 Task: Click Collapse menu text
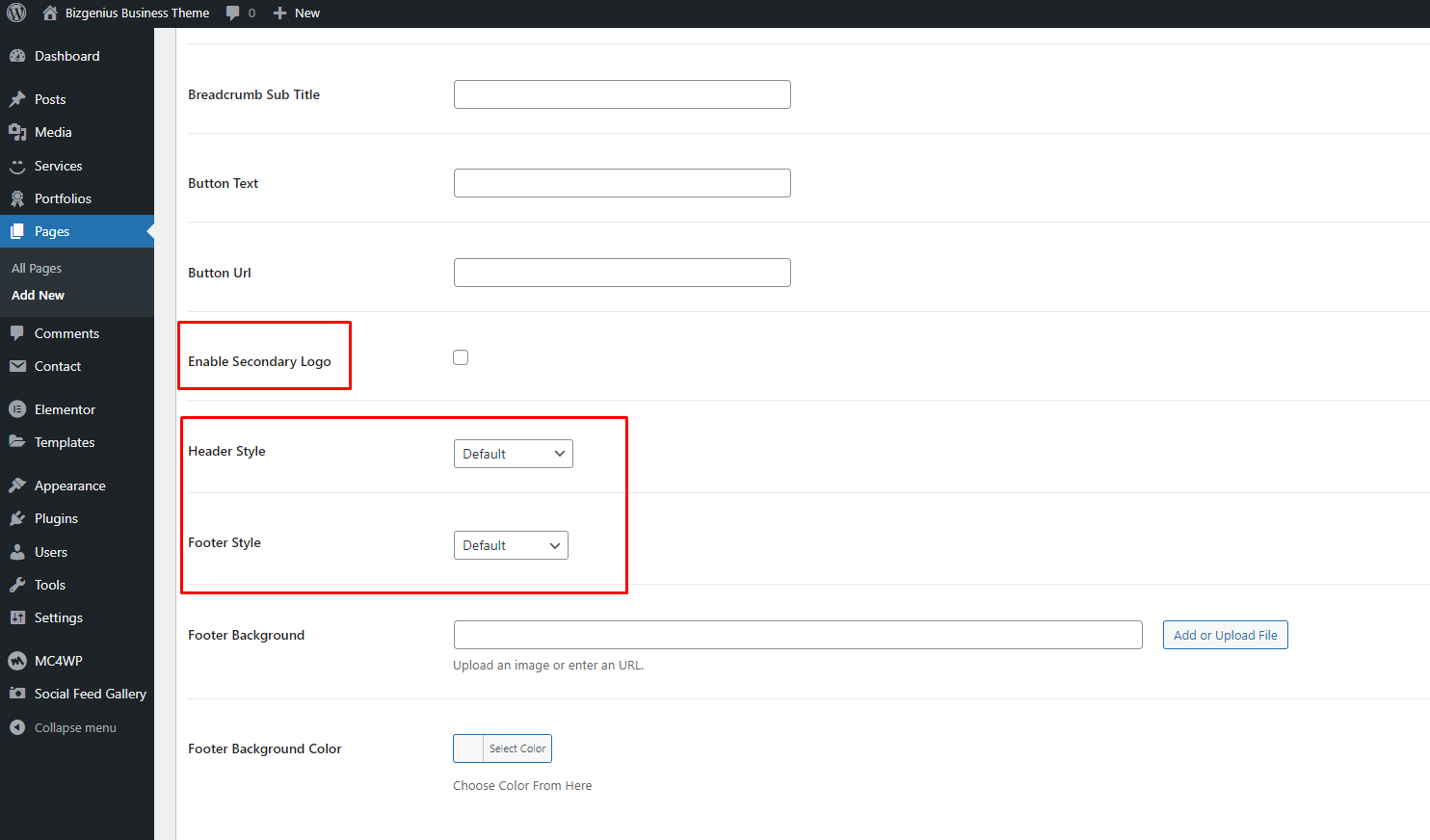click(75, 727)
